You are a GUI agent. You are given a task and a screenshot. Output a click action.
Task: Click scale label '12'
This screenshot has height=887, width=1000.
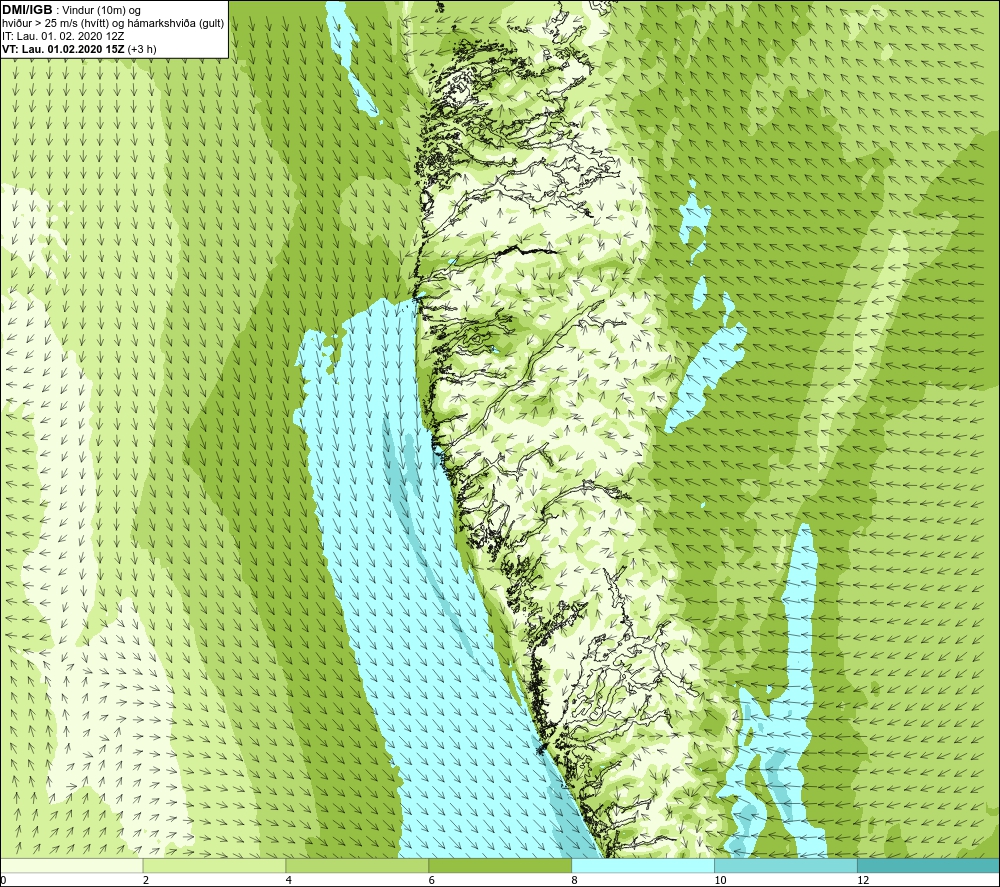click(863, 881)
